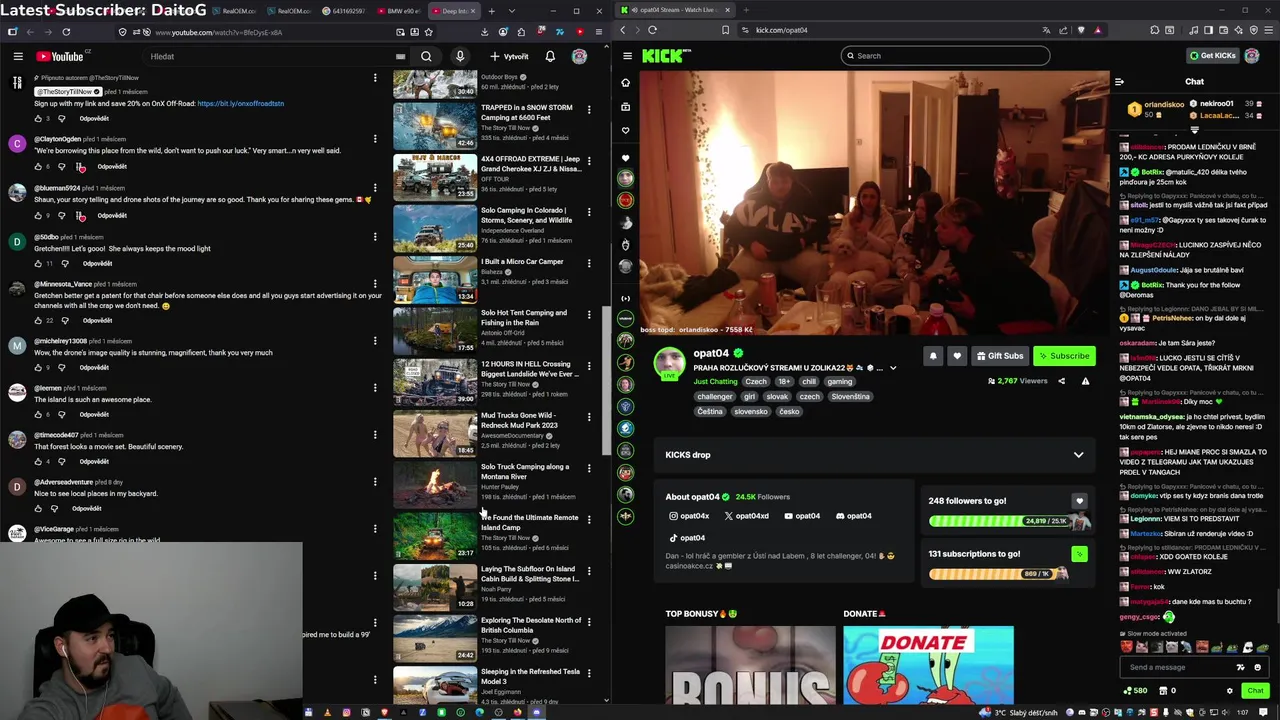Image resolution: width=1280 pixels, height=720 pixels.
Task: Collapse the Kick chat panel arrow
Action: tap(1119, 82)
